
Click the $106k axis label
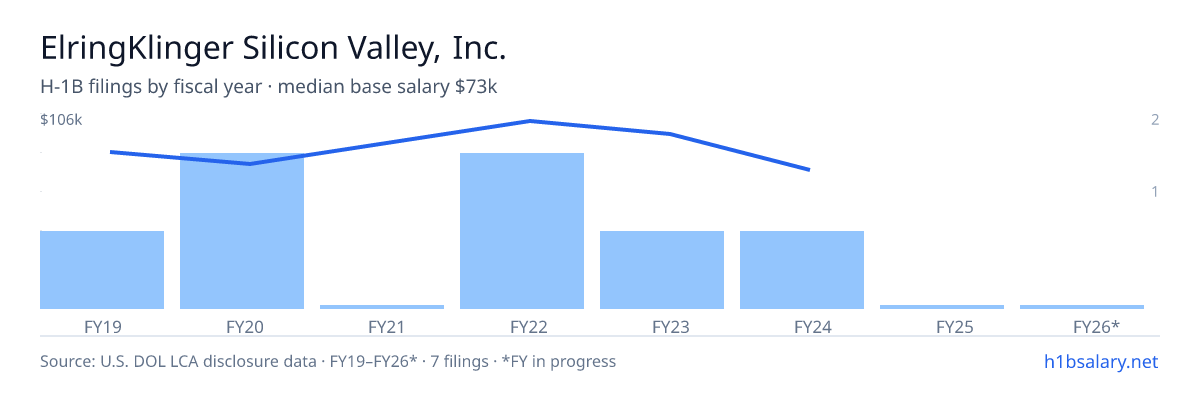61,120
